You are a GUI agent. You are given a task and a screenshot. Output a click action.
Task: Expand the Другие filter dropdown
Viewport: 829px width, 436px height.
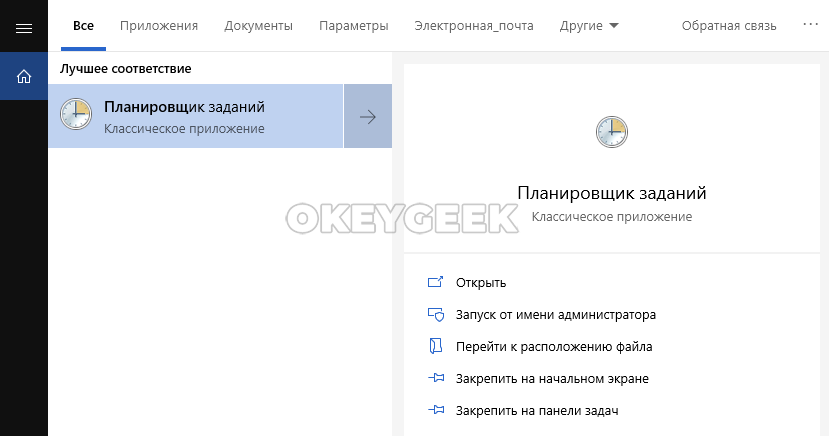588,26
